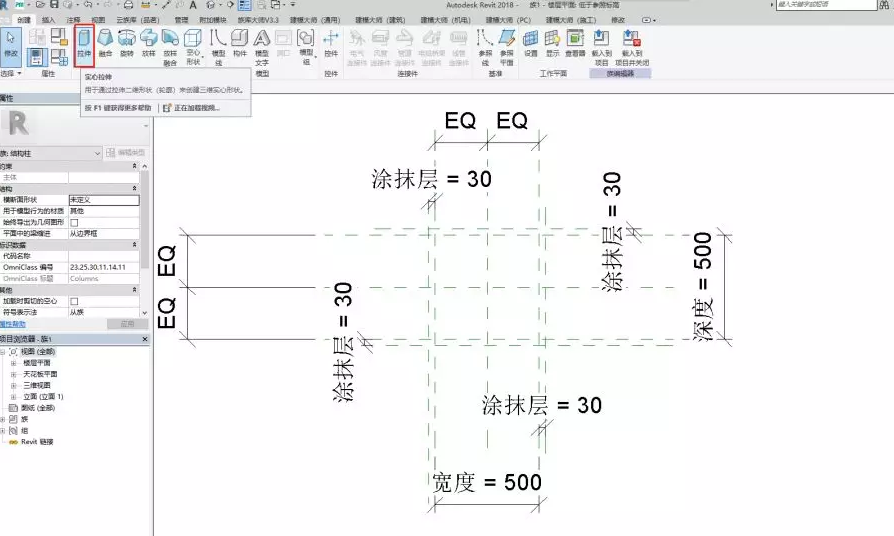Select the 深度 = 500 dimension label
Image resolution: width=894 pixels, height=536 pixels.
pyautogui.click(x=703, y=286)
